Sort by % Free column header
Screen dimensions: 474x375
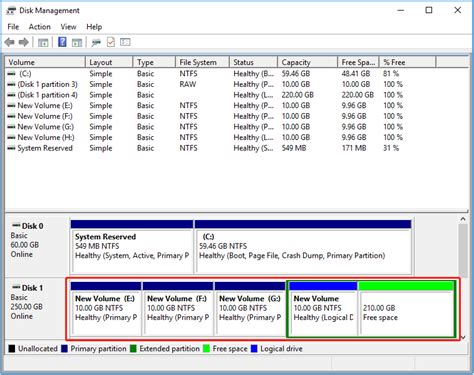(407, 62)
